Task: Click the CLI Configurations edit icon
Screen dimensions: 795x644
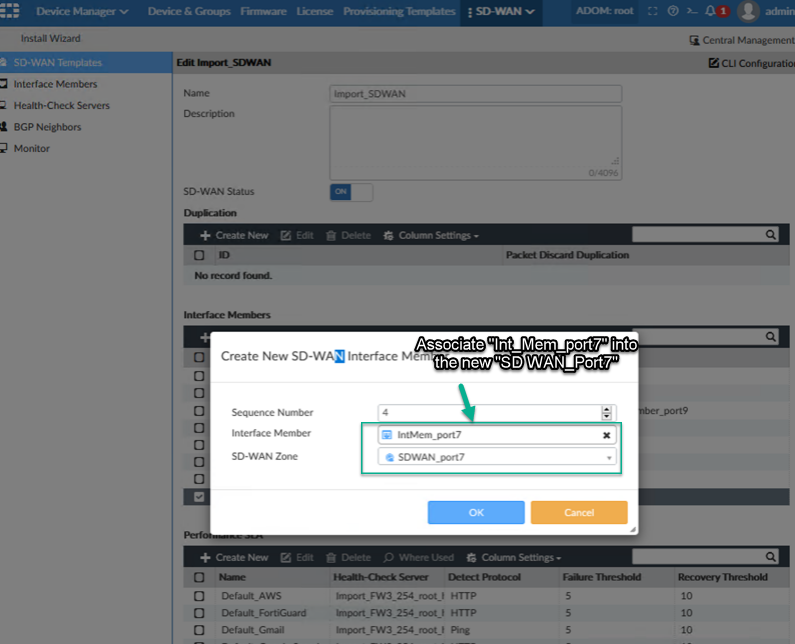Action: pos(713,63)
